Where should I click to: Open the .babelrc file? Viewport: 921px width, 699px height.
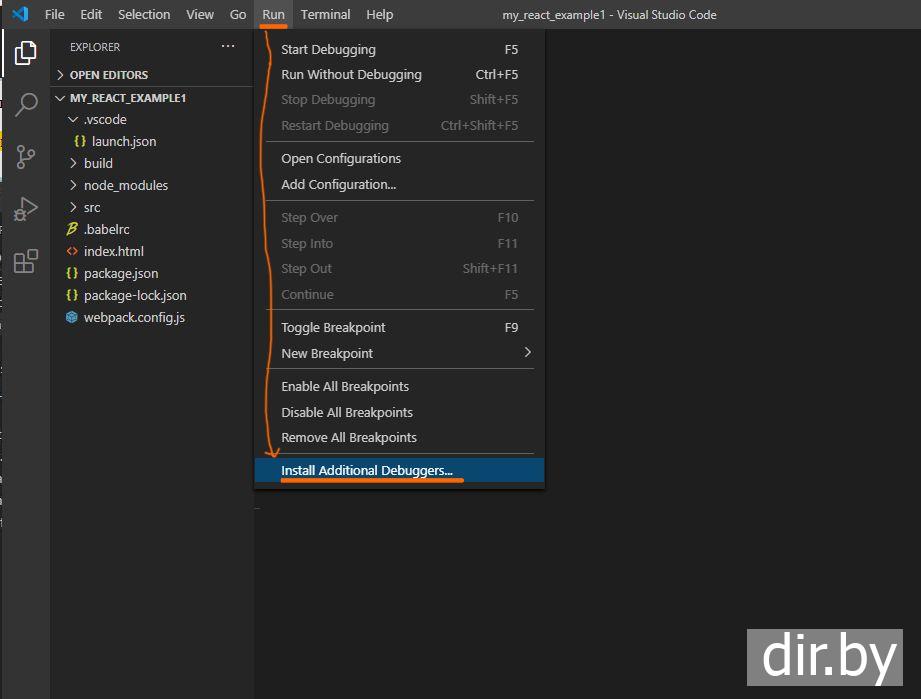pyautogui.click(x=106, y=229)
